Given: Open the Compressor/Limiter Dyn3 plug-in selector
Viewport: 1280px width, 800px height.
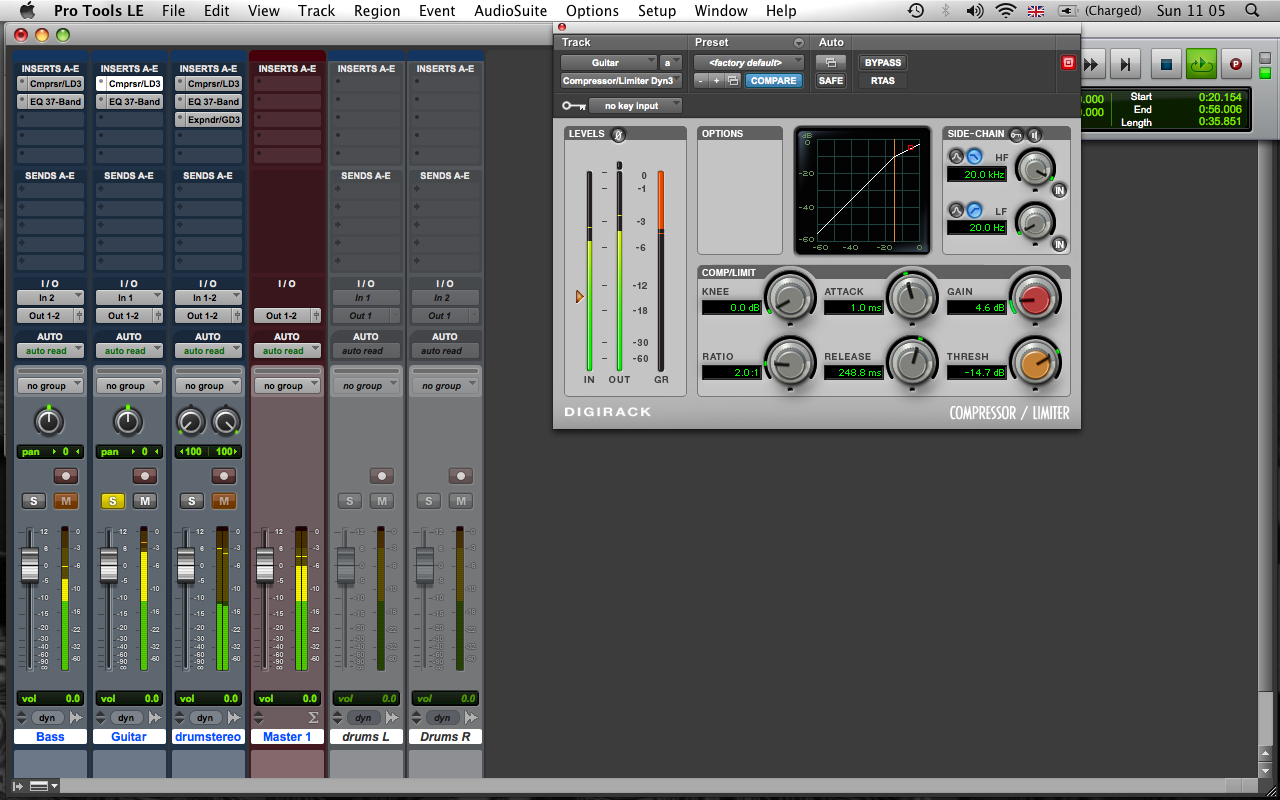Looking at the screenshot, I should tap(621, 81).
